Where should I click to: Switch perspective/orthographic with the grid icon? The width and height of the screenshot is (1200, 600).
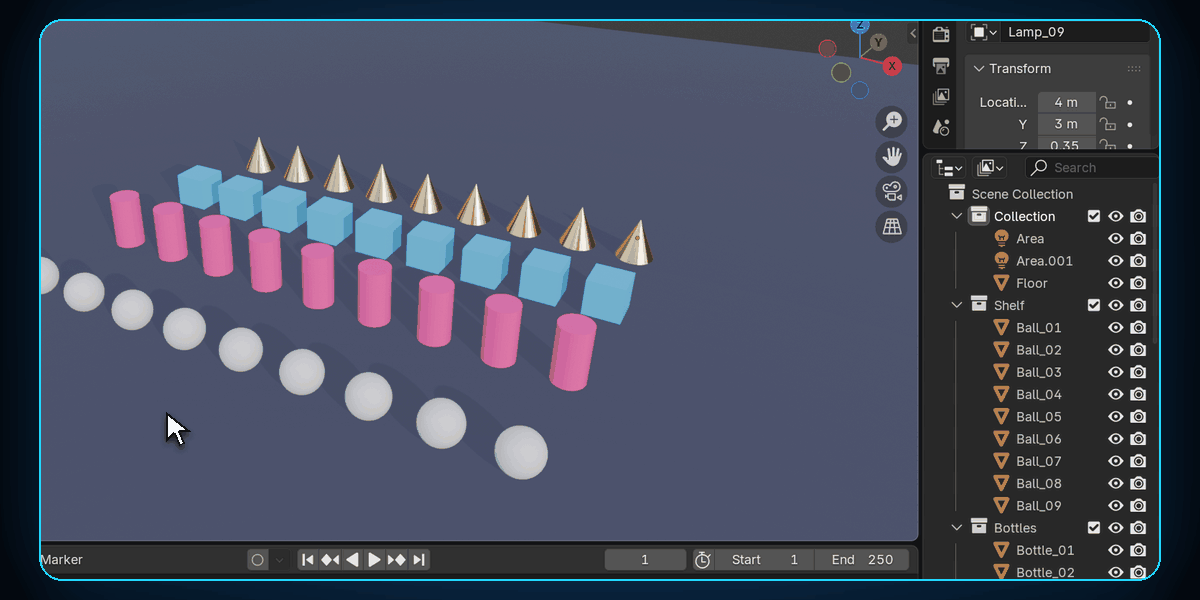(x=891, y=227)
